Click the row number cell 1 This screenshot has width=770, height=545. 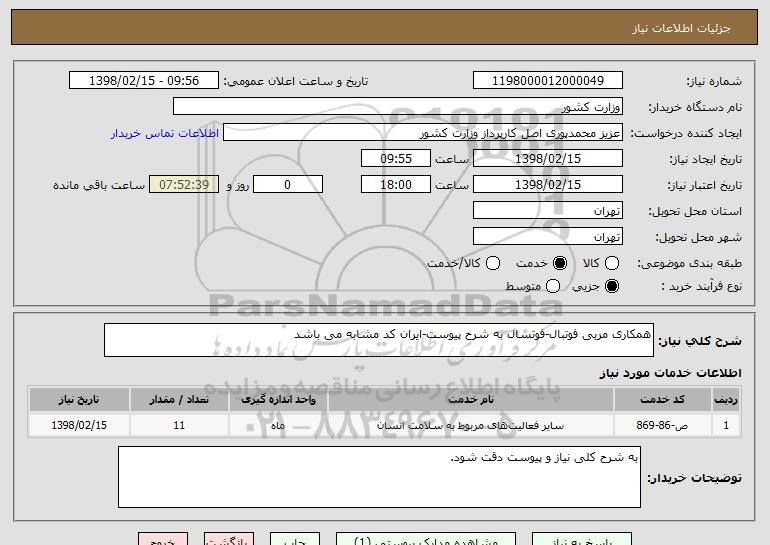726,425
